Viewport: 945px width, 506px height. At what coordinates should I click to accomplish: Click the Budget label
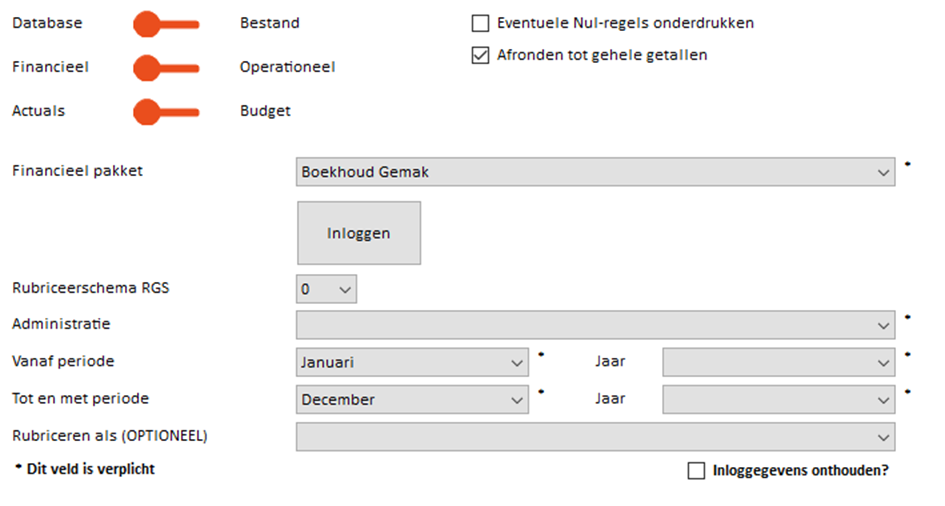tap(265, 111)
